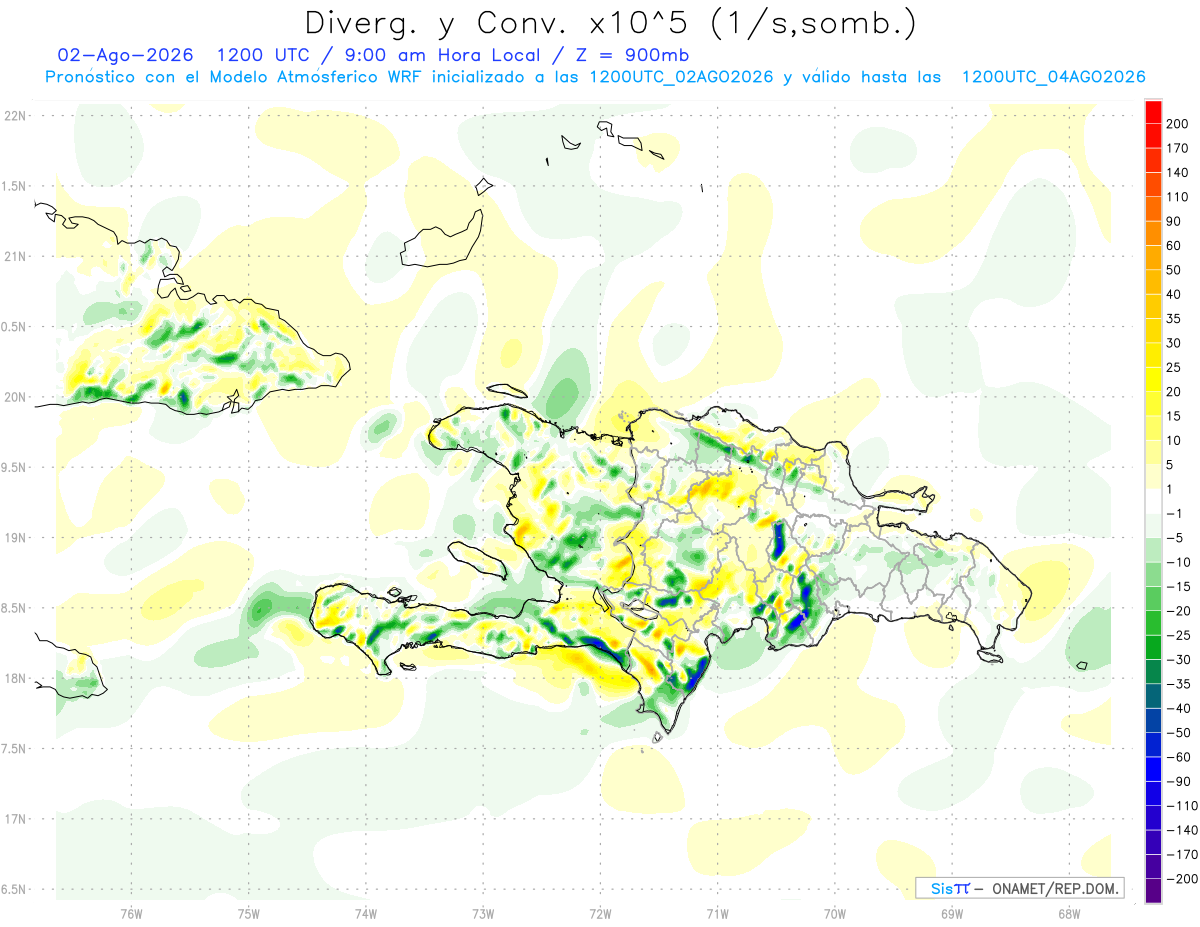Click the '71W' longitude label
The image size is (1200, 927).
717,913
